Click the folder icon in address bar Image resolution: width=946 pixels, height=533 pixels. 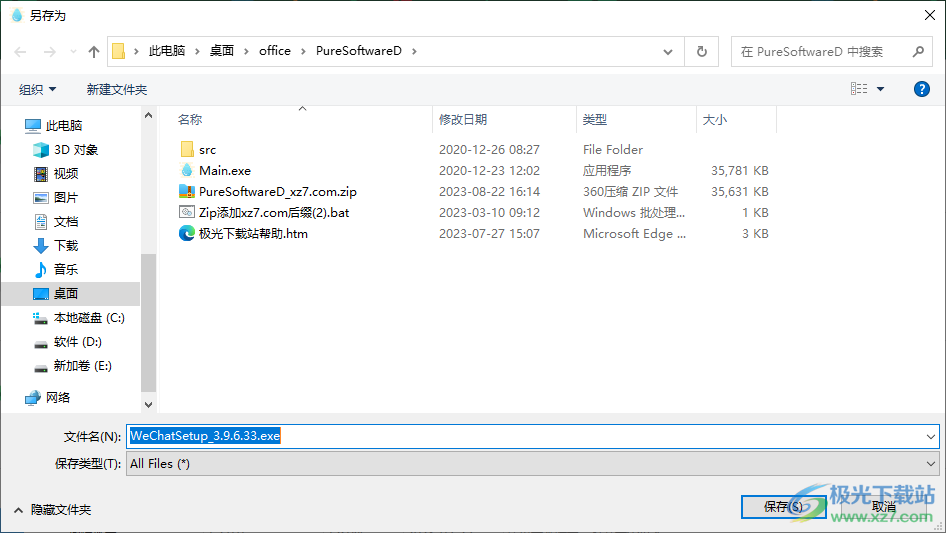(119, 51)
